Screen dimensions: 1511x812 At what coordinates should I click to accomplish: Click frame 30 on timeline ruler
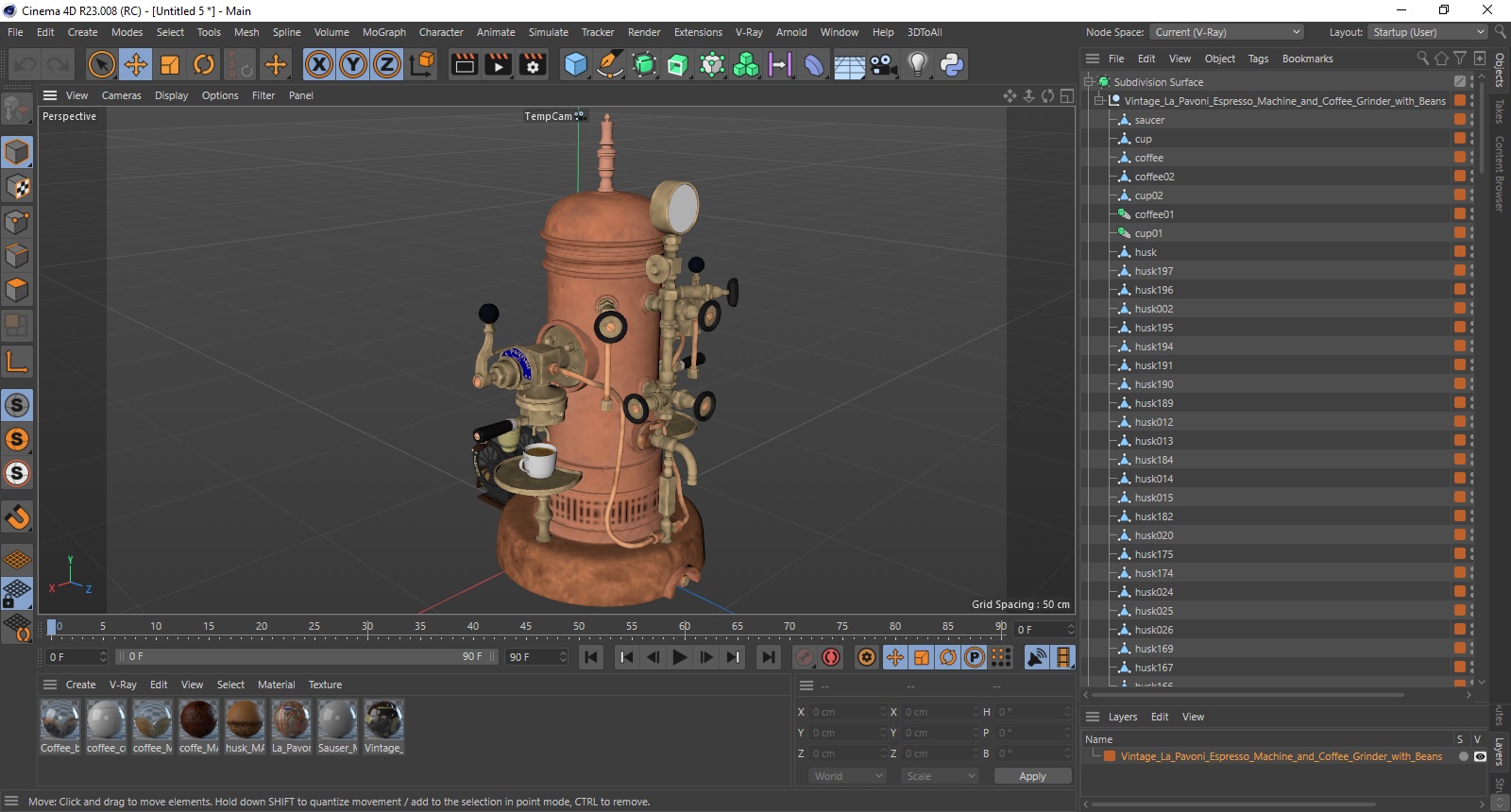click(x=367, y=626)
